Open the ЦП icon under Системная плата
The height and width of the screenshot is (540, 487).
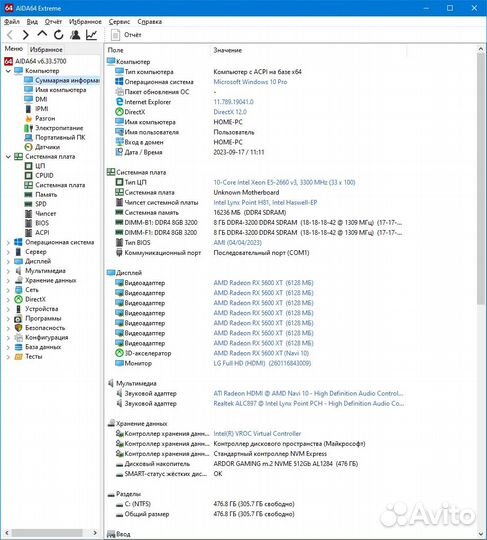[x=29, y=166]
